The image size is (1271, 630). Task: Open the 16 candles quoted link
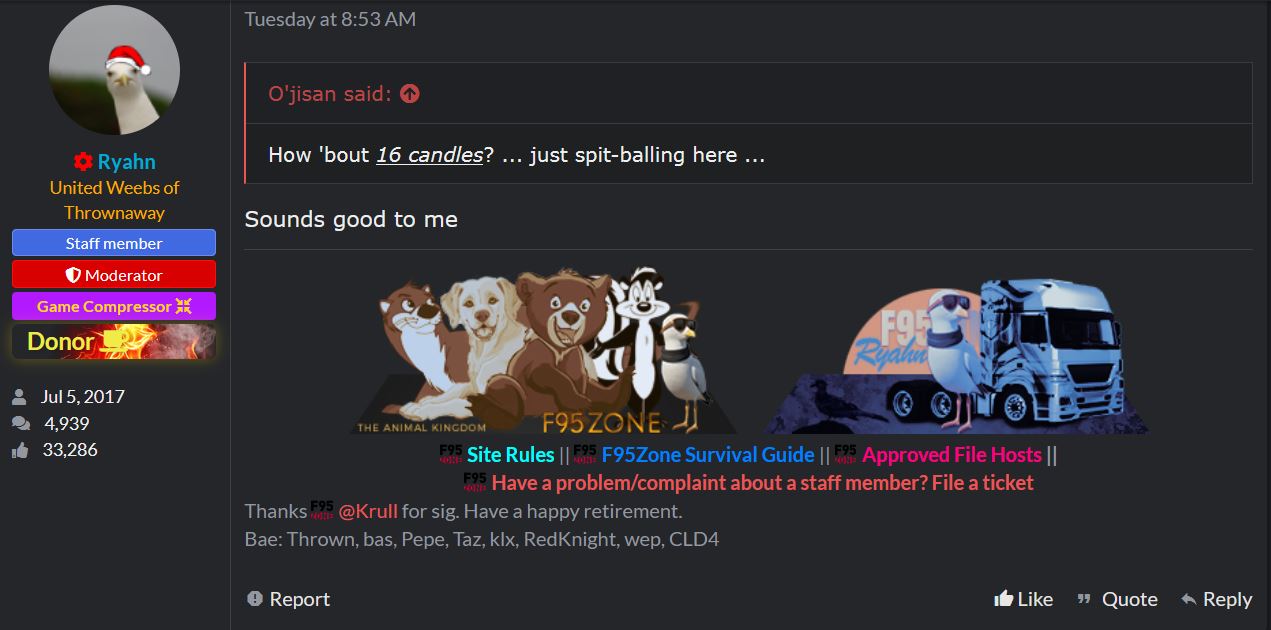429,155
